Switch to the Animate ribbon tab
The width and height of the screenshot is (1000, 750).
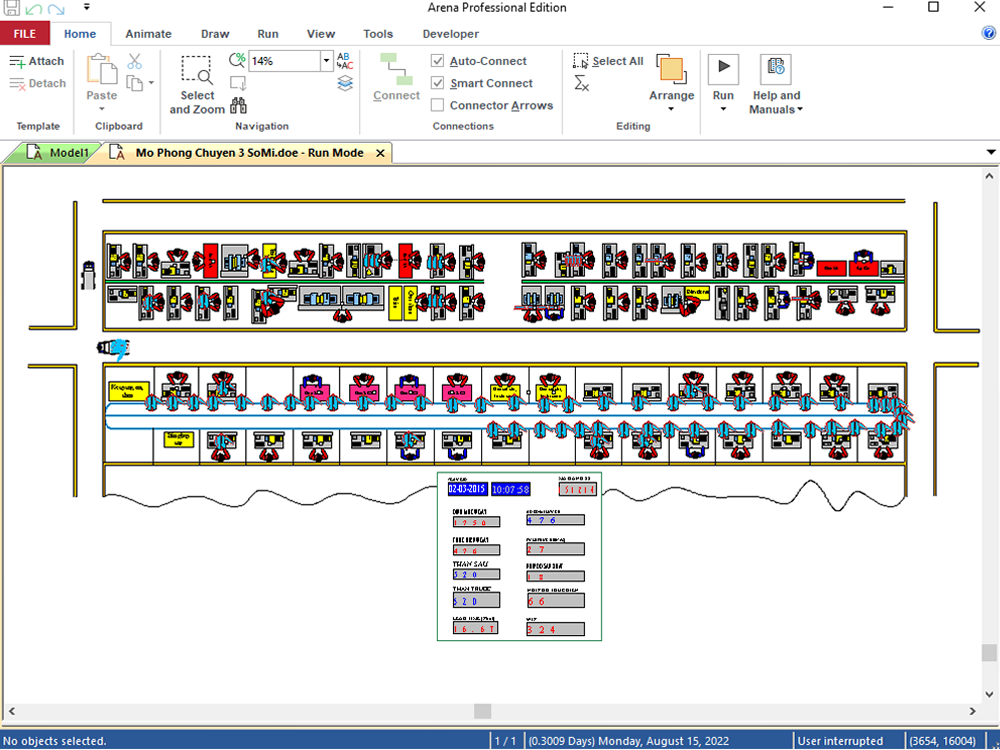[148, 34]
